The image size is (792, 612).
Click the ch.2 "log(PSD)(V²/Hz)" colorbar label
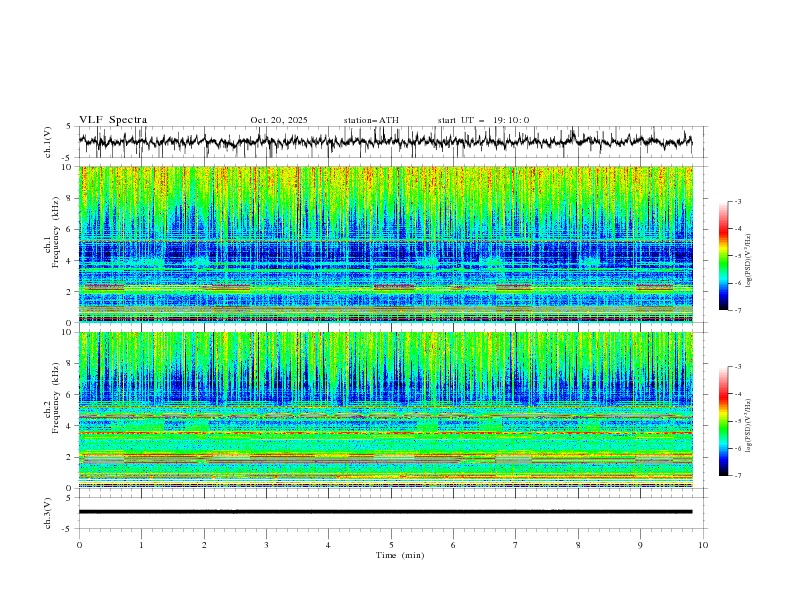[748, 426]
